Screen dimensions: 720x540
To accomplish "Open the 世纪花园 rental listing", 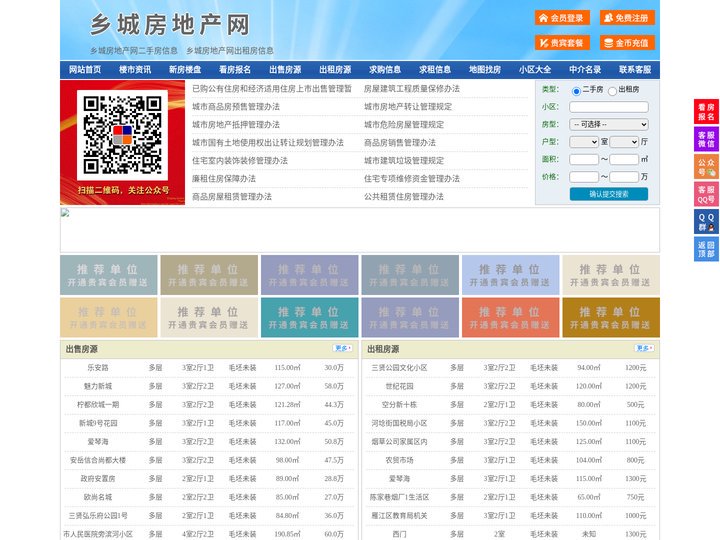I will tap(399, 386).
